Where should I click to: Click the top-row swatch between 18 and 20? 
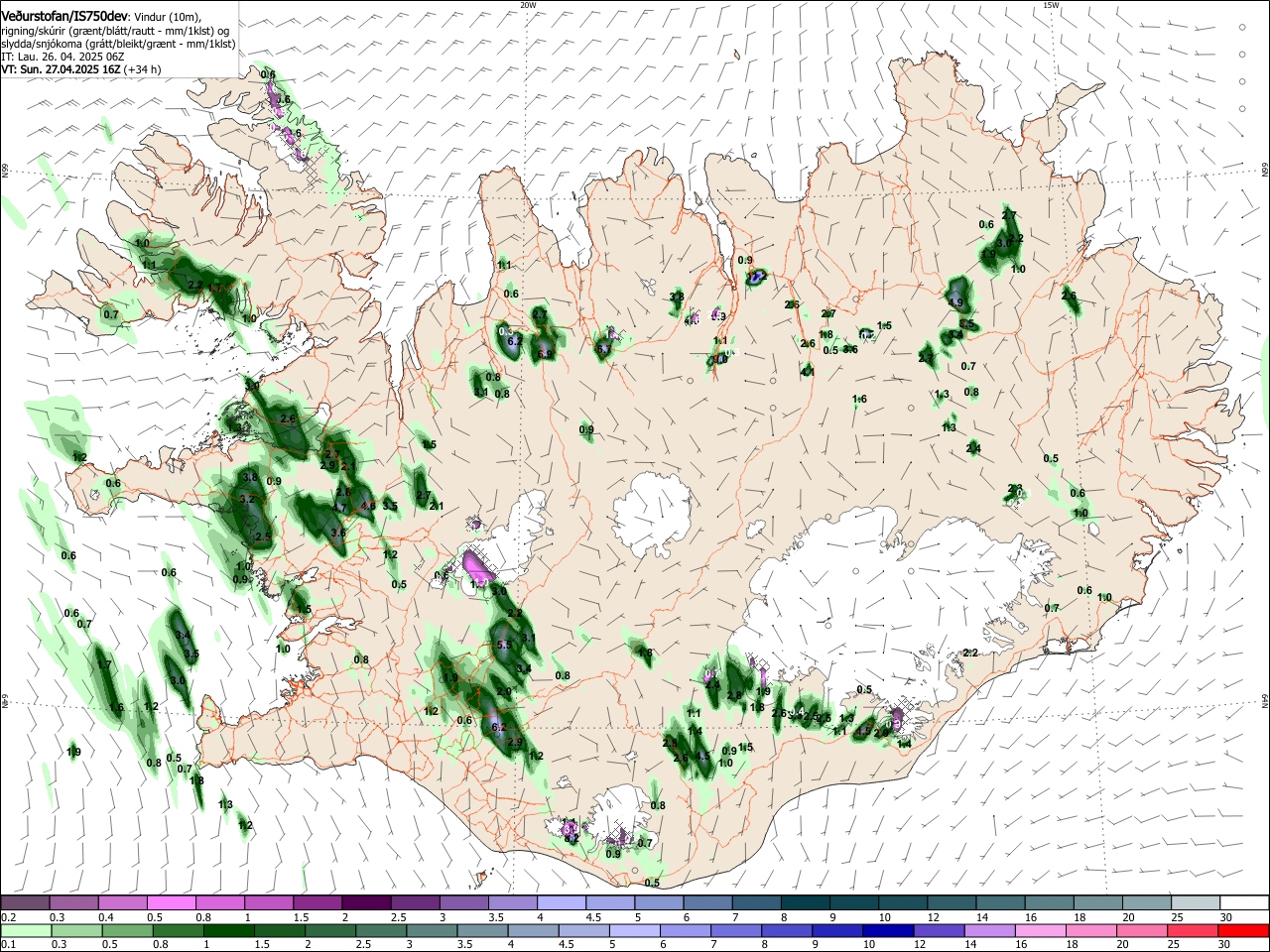pos(1098,903)
